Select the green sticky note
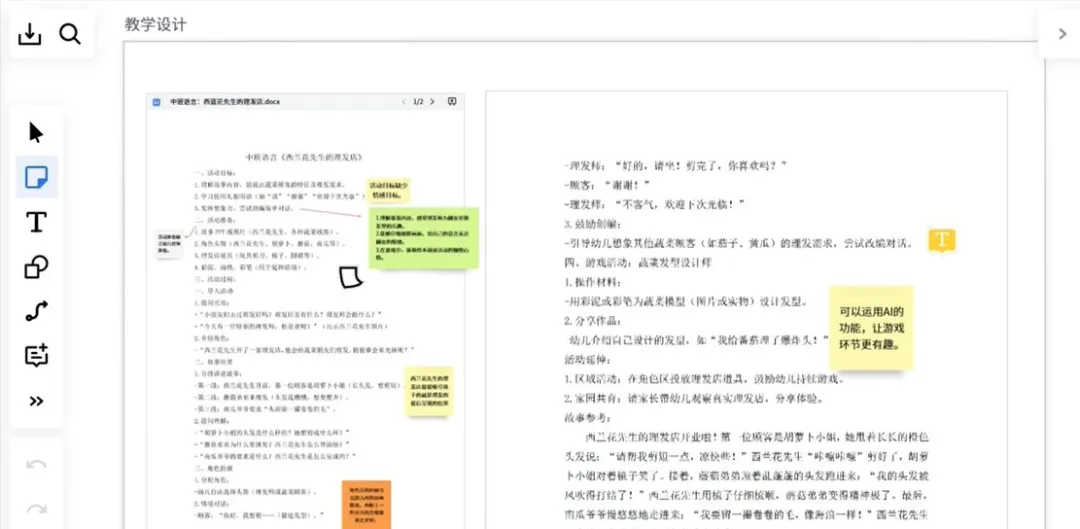 [x=424, y=238]
